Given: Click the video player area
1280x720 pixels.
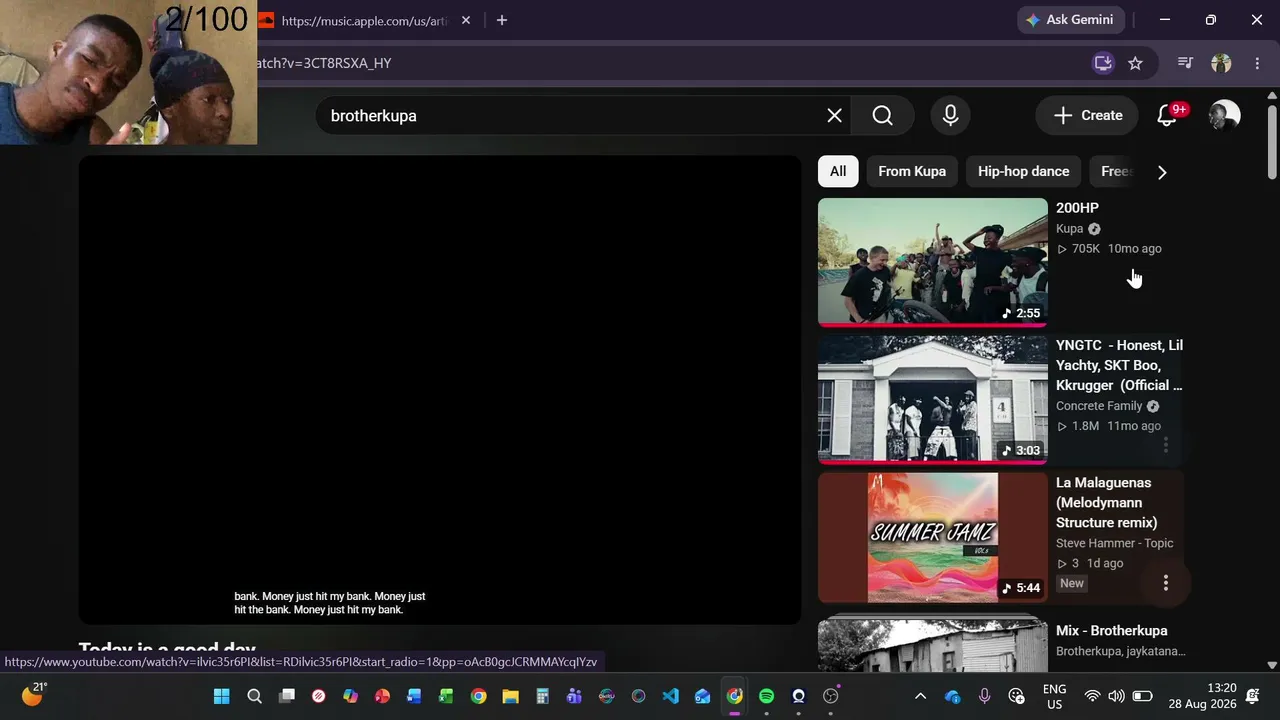Looking at the screenshot, I should [440, 390].
